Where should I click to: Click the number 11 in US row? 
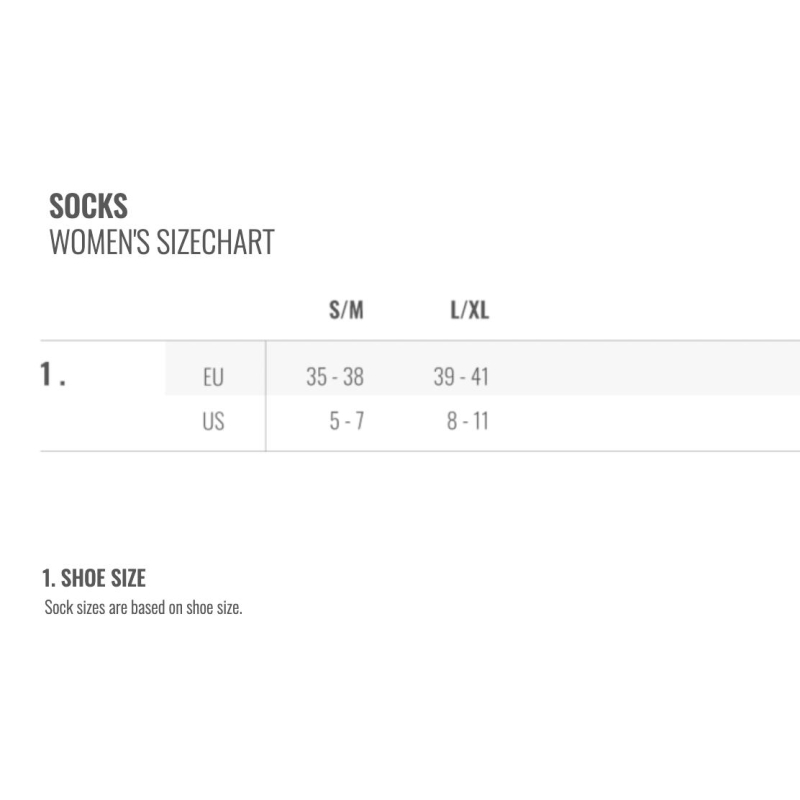coord(481,421)
